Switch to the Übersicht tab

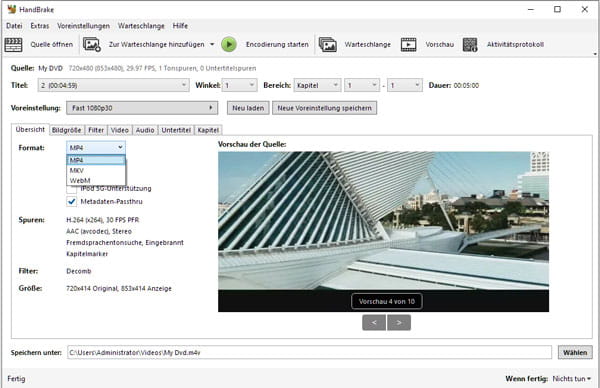pyautogui.click(x=30, y=129)
